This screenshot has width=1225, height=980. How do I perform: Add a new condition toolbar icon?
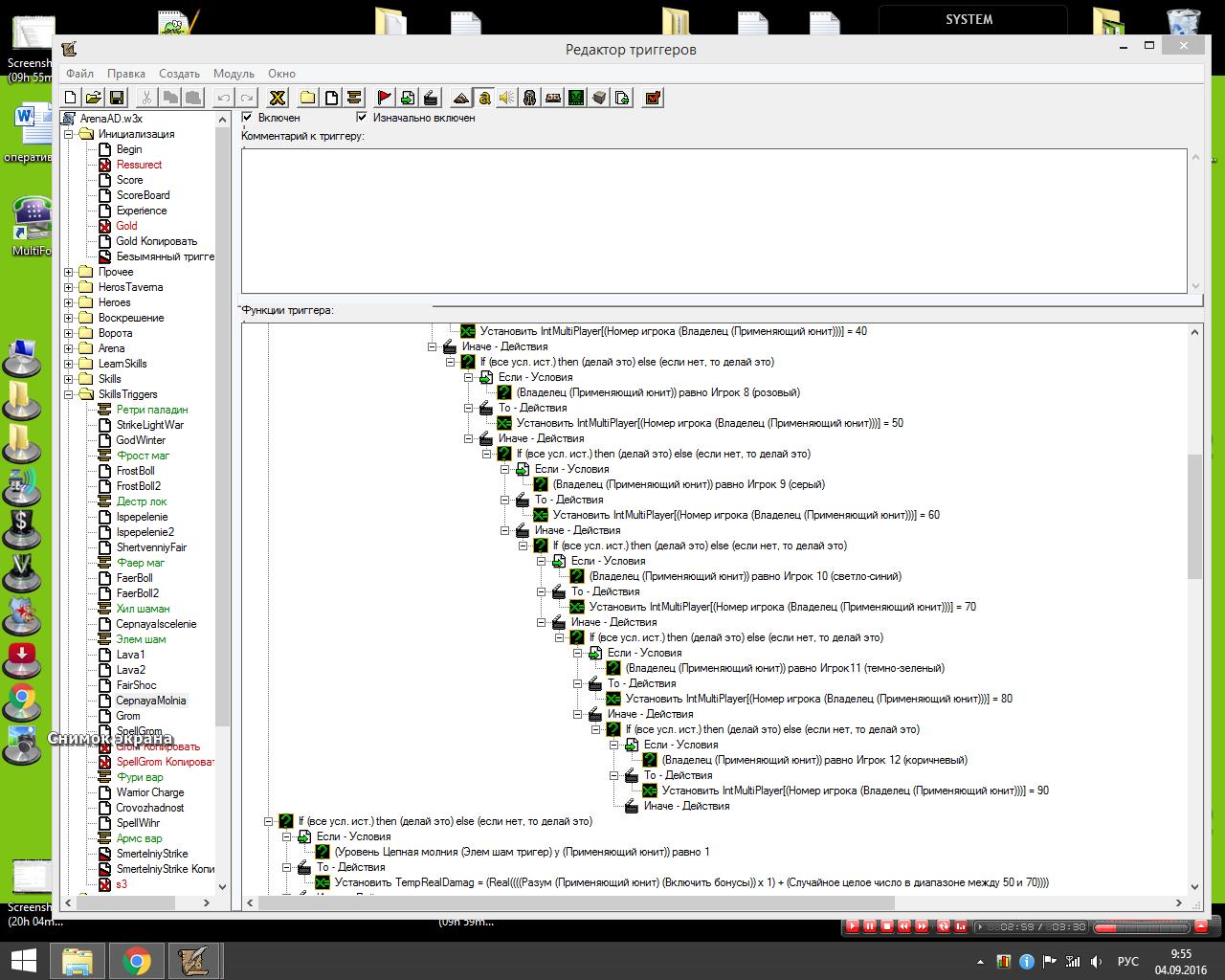(x=407, y=98)
